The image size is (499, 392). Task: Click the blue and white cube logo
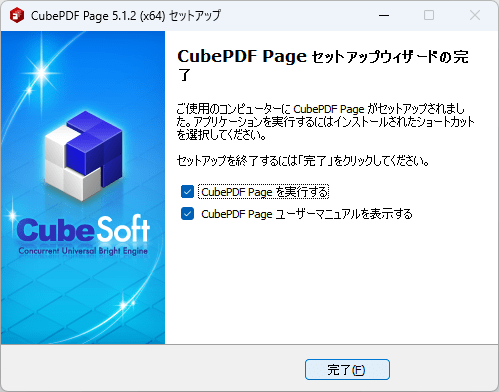(x=83, y=156)
